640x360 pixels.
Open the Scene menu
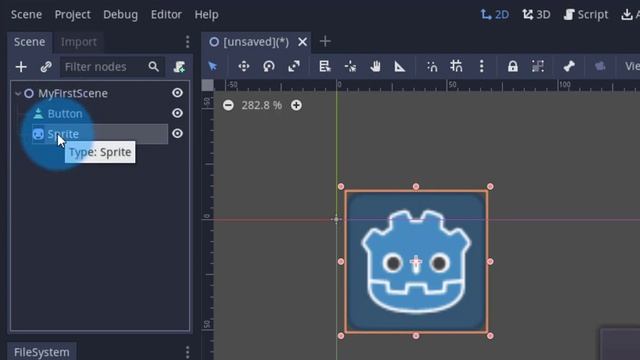click(26, 15)
